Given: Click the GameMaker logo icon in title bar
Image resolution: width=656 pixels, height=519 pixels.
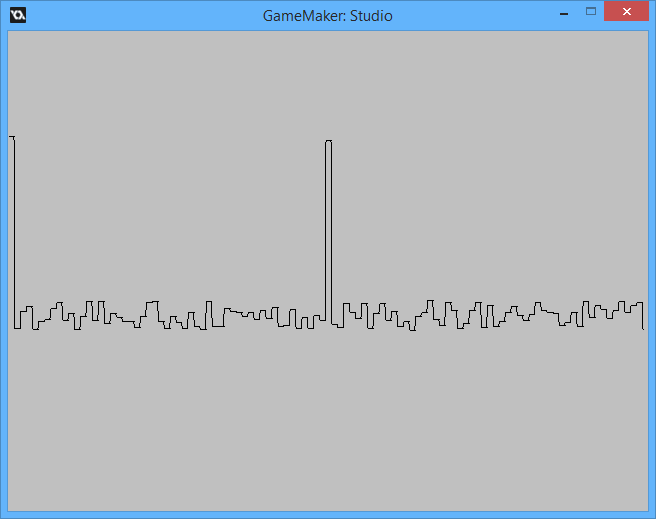Looking at the screenshot, I should [x=18, y=15].
